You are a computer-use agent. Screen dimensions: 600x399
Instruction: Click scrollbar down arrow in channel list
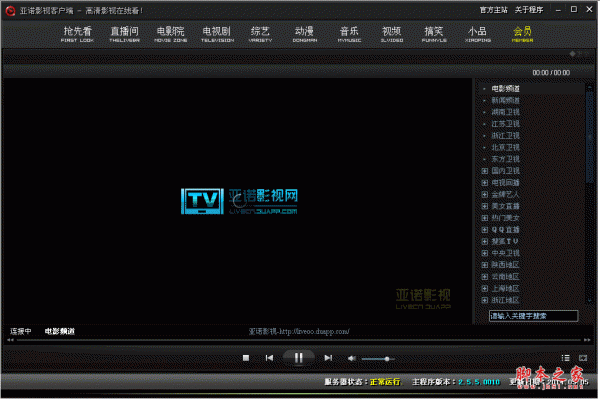point(589,301)
